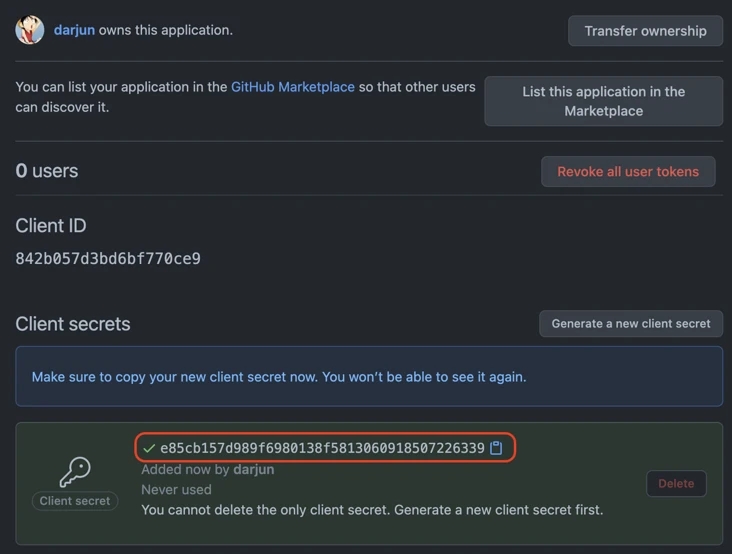
Task: Click the Client ID value 842b057d3bd6bf770ce9
Action: [108, 259]
